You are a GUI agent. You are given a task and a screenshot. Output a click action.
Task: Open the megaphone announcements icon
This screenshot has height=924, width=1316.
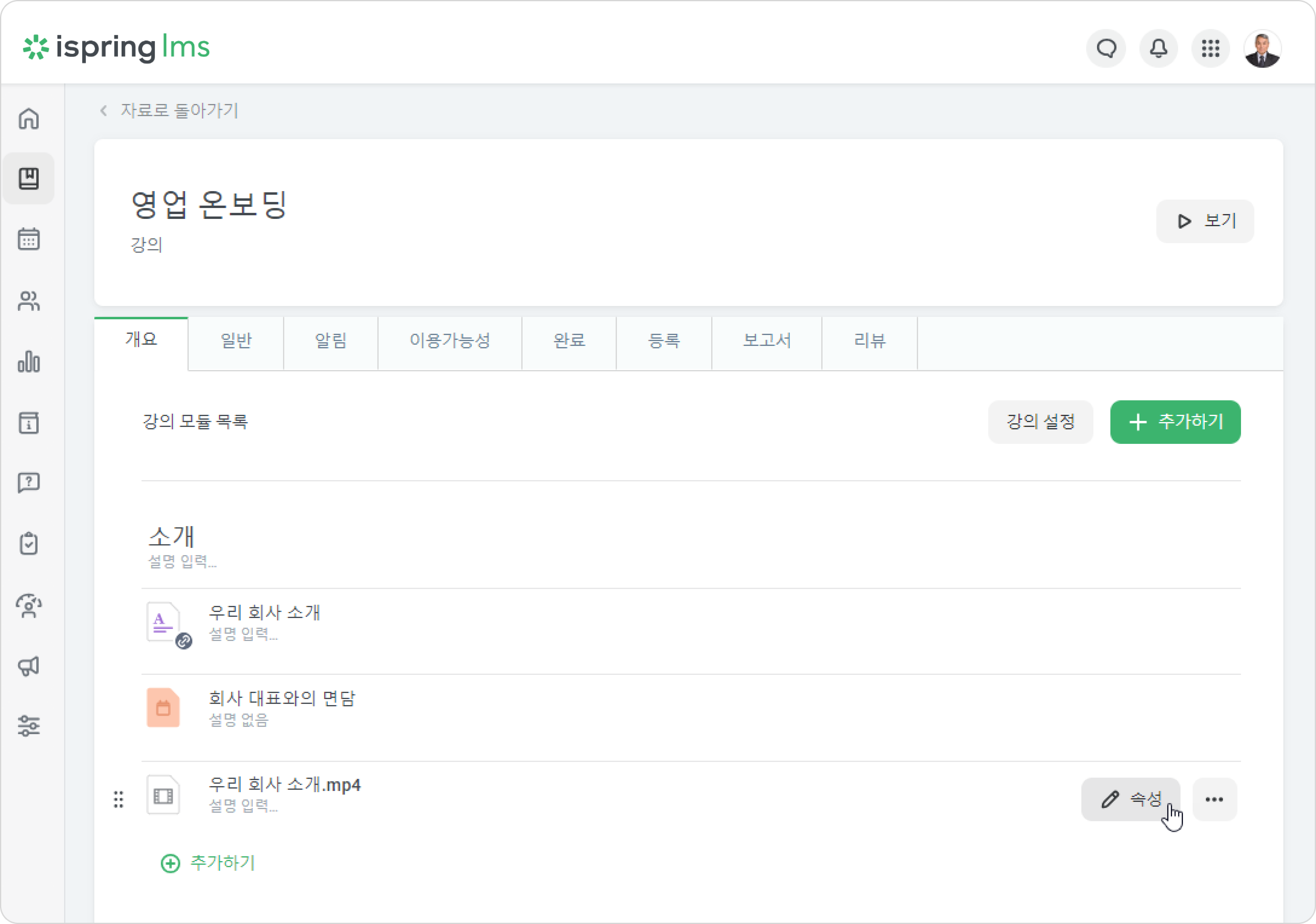(x=29, y=665)
